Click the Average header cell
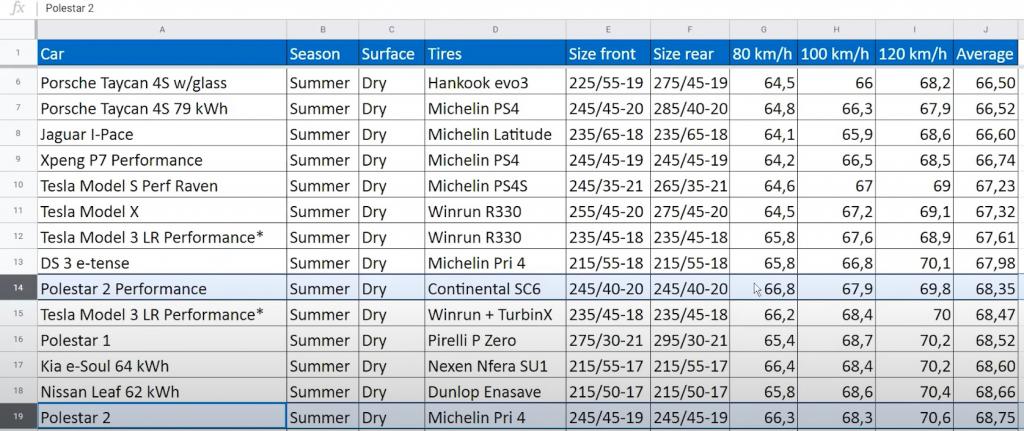The width and height of the screenshot is (1024, 431). click(985, 54)
